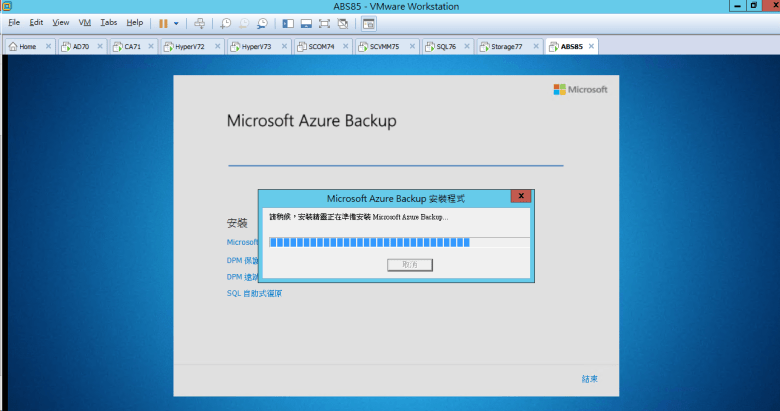Click the SQL 自助式復原 link
Image resolution: width=780 pixels, height=411 pixels.
[254, 293]
